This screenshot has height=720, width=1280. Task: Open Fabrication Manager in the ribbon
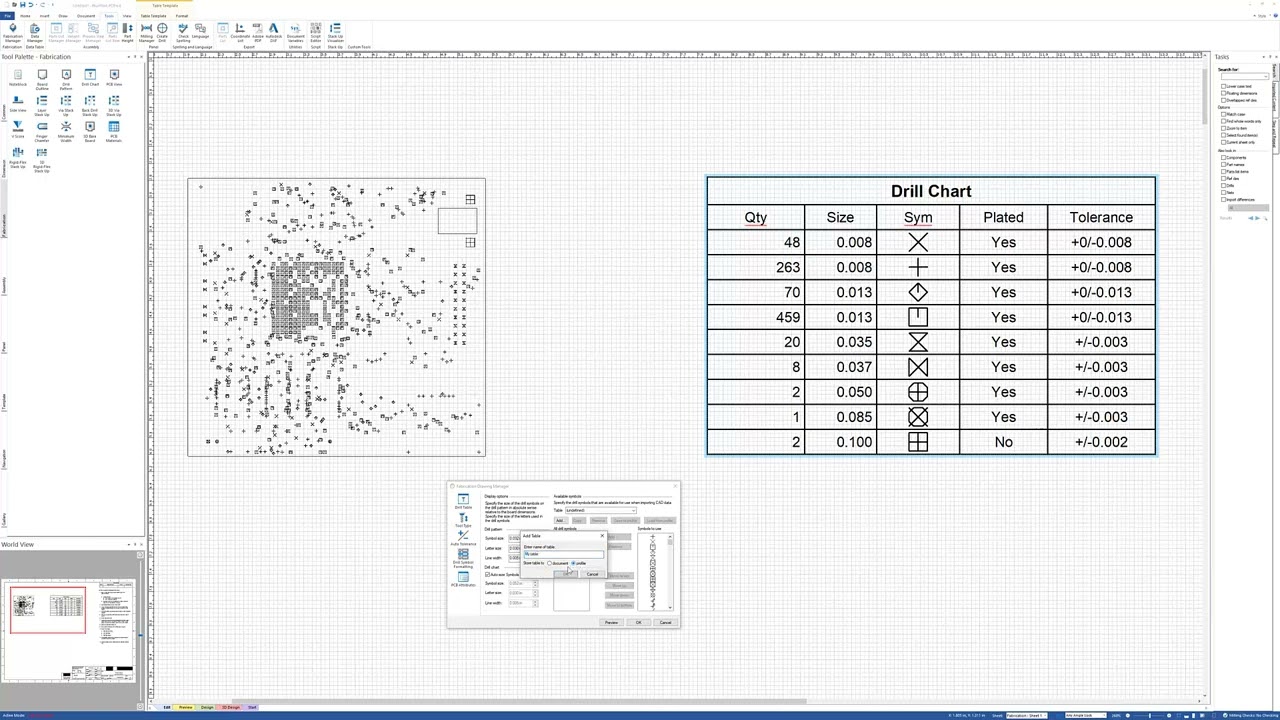[x=12, y=34]
